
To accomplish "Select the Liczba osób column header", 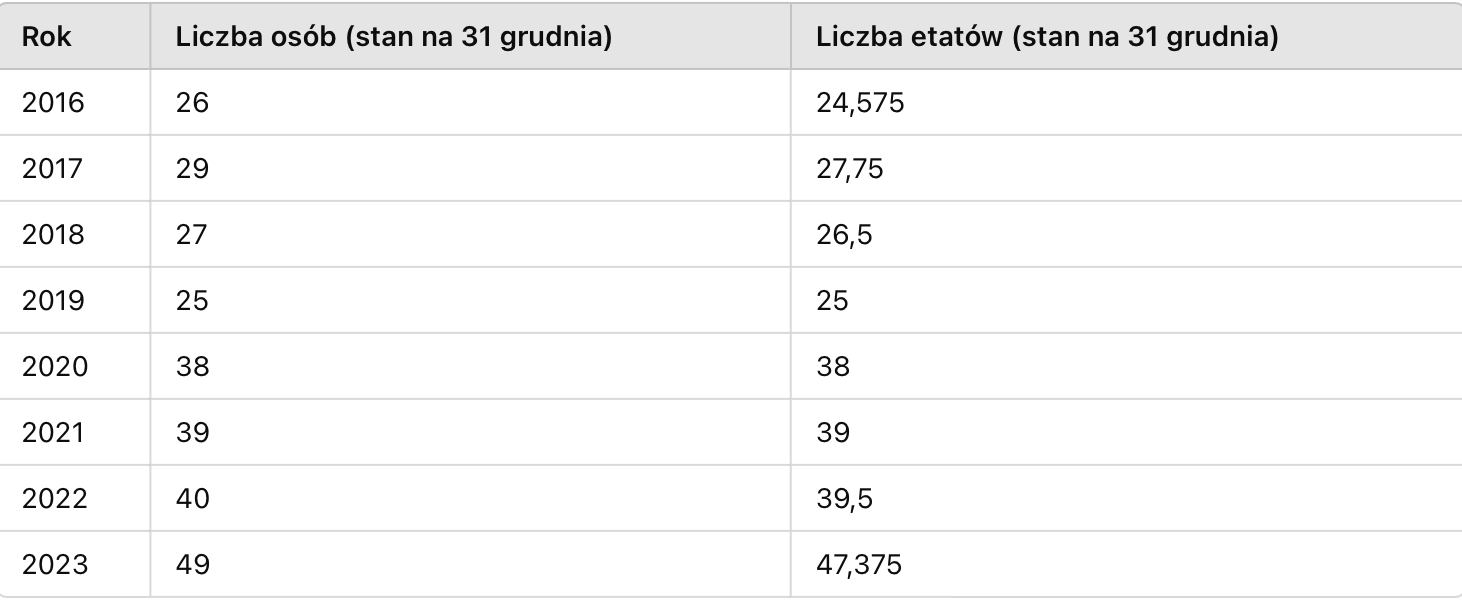I will pos(470,36).
